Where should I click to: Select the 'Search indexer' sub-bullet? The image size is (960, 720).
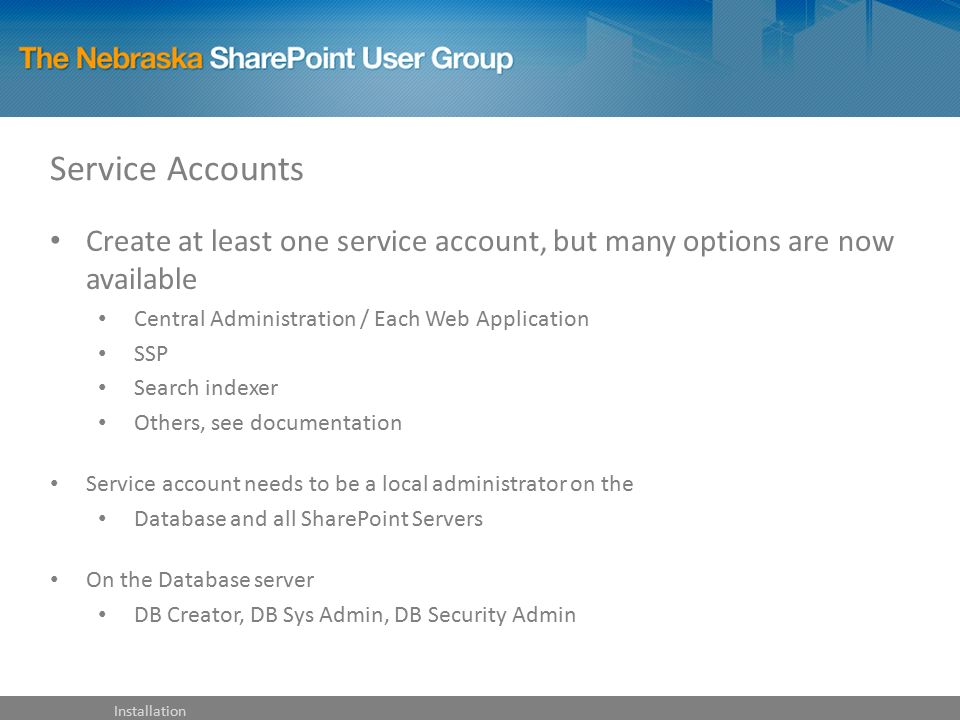206,388
